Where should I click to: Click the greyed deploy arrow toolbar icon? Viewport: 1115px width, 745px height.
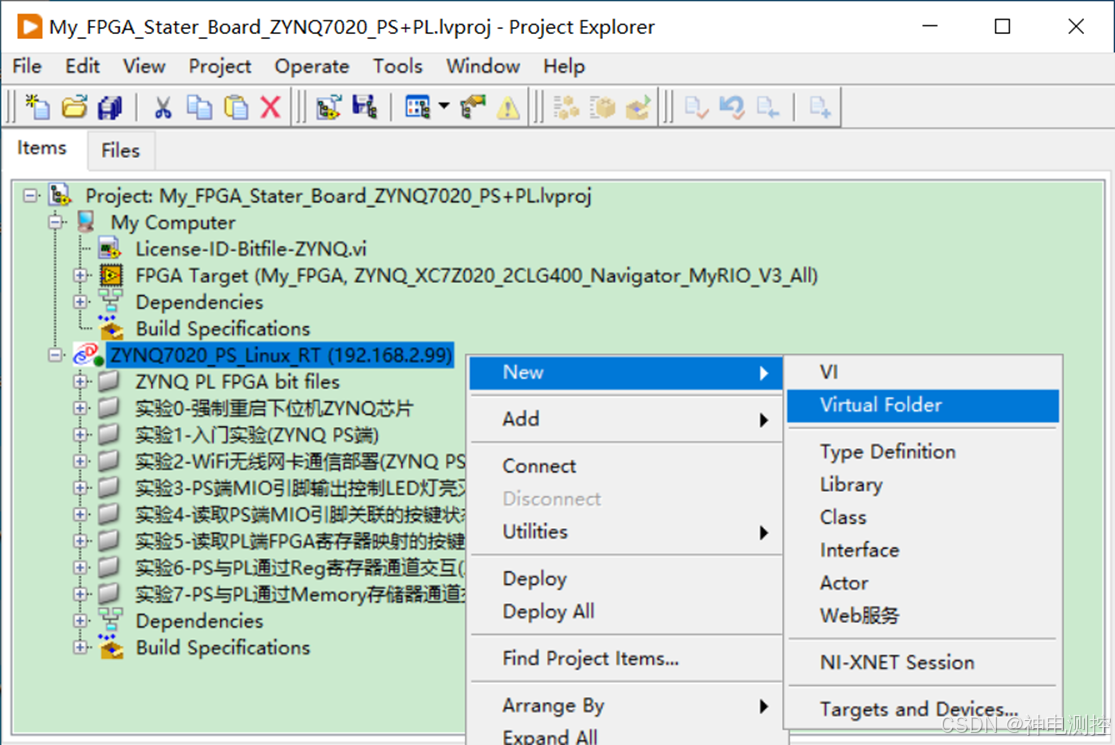click(638, 107)
